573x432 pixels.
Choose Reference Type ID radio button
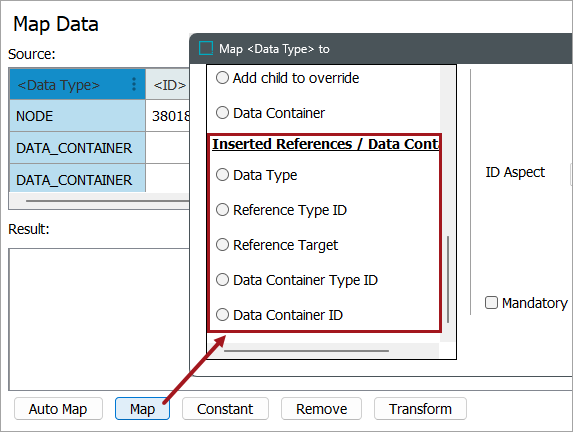tap(222, 210)
